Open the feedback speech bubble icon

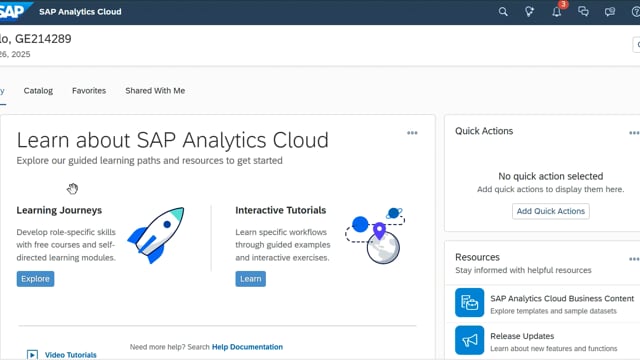[610, 12]
